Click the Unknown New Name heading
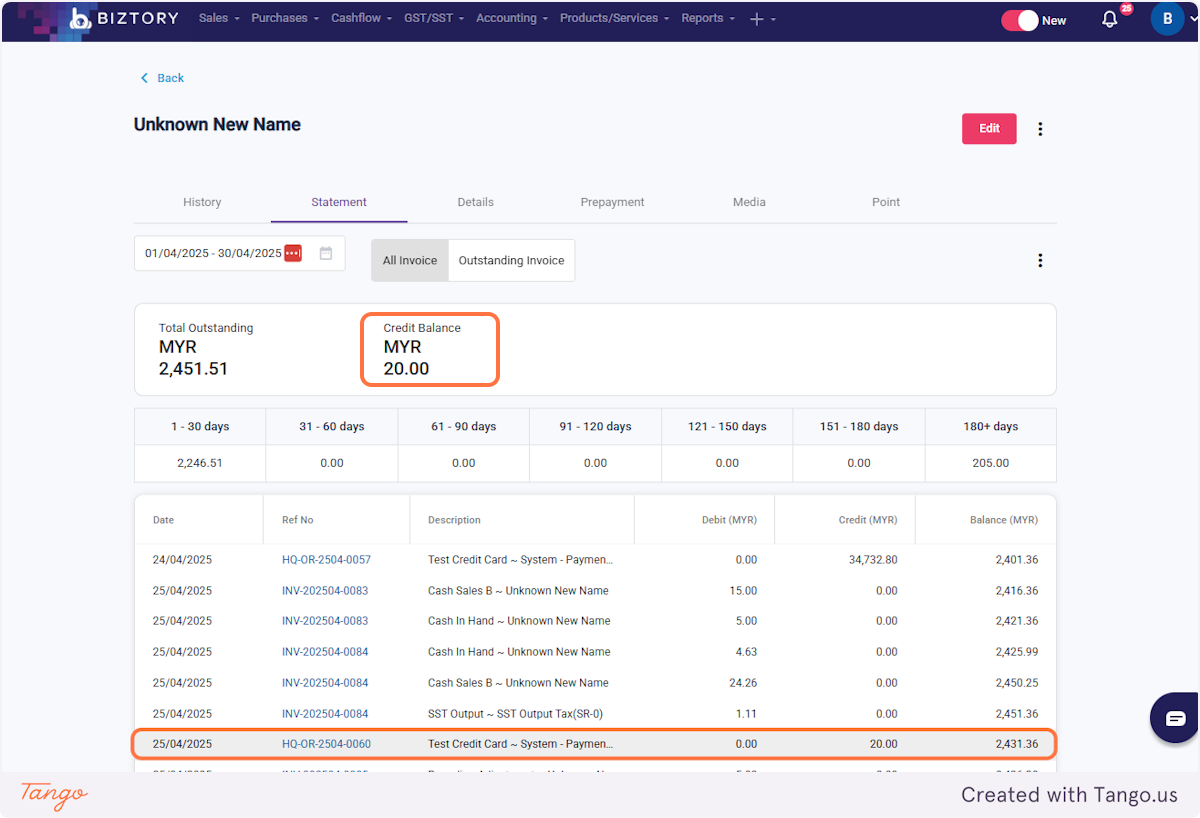 pyautogui.click(x=217, y=125)
